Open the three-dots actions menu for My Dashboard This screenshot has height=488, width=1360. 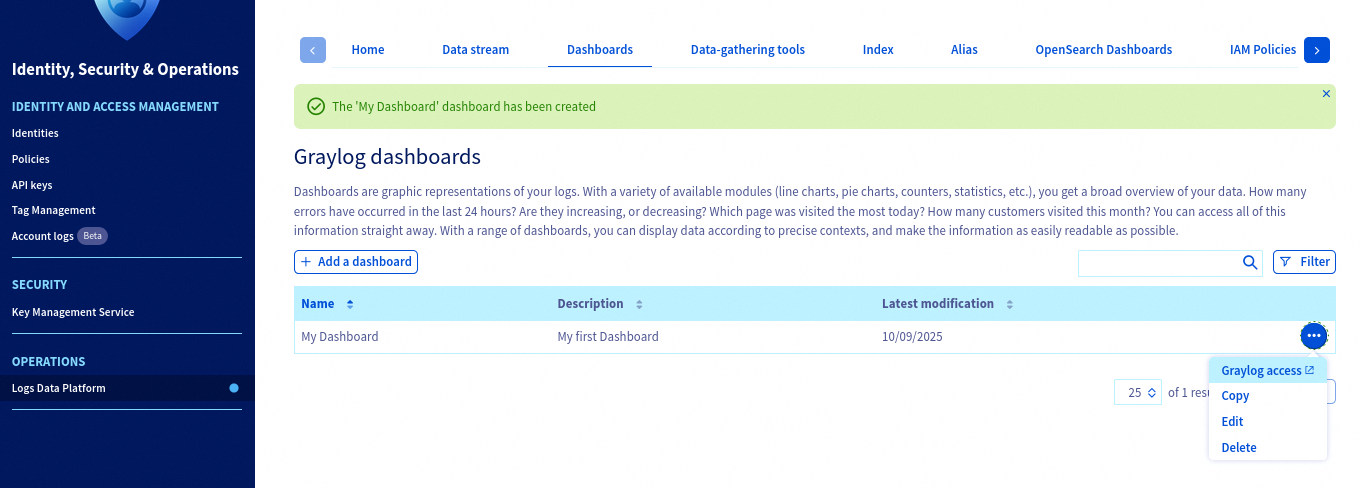coord(1314,336)
